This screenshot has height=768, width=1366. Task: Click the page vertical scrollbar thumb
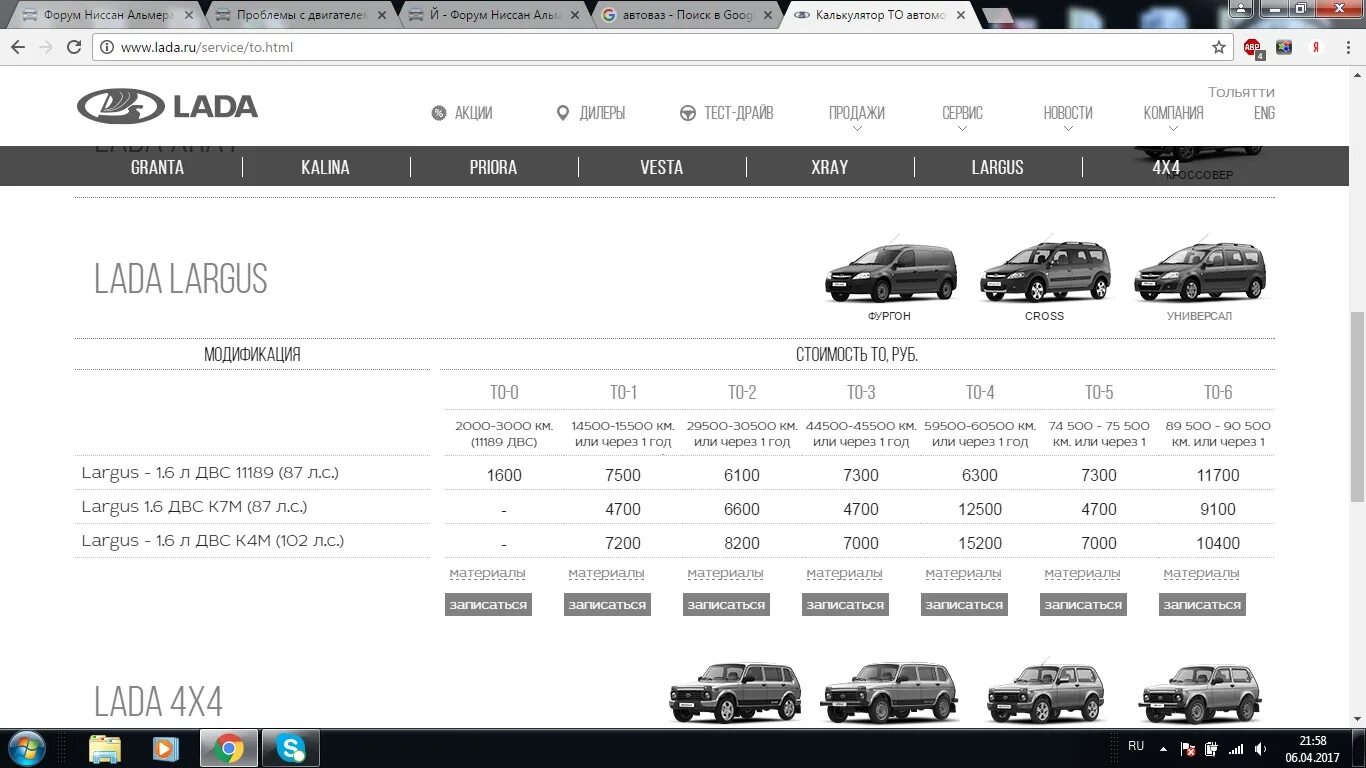1357,407
